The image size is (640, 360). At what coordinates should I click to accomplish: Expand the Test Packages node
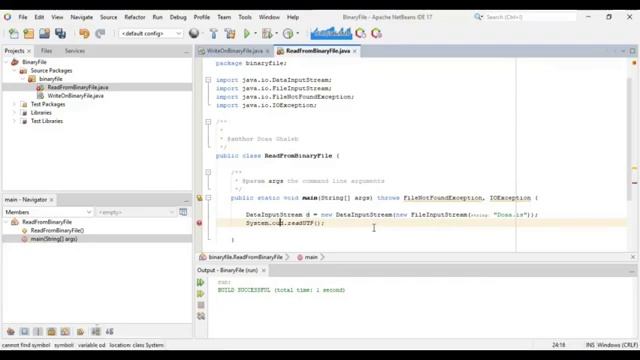[14, 104]
